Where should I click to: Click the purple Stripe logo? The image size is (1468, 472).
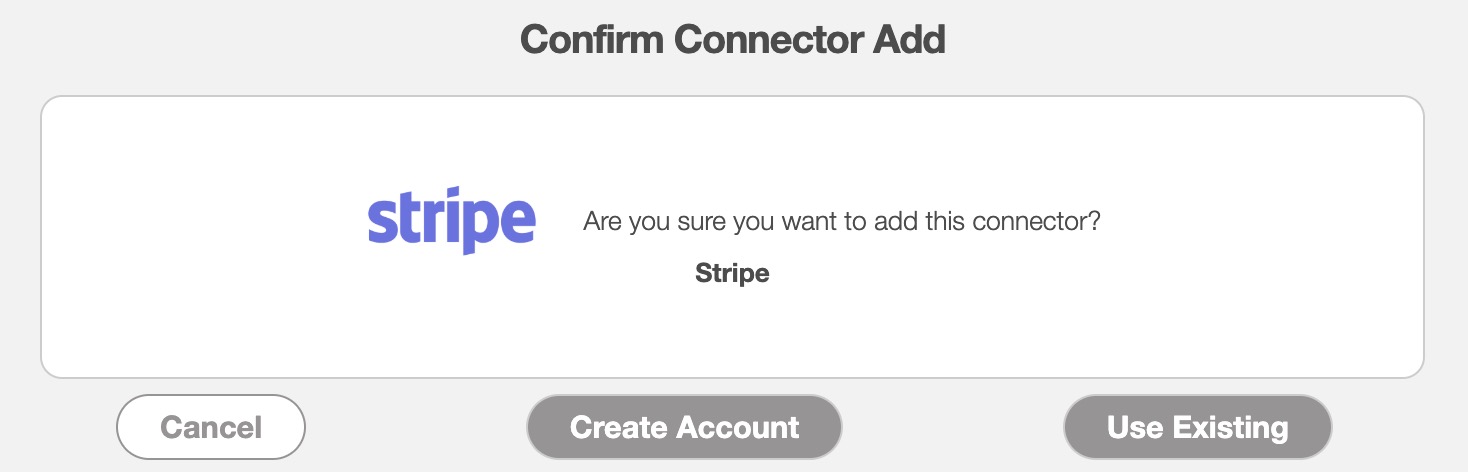pos(451,219)
